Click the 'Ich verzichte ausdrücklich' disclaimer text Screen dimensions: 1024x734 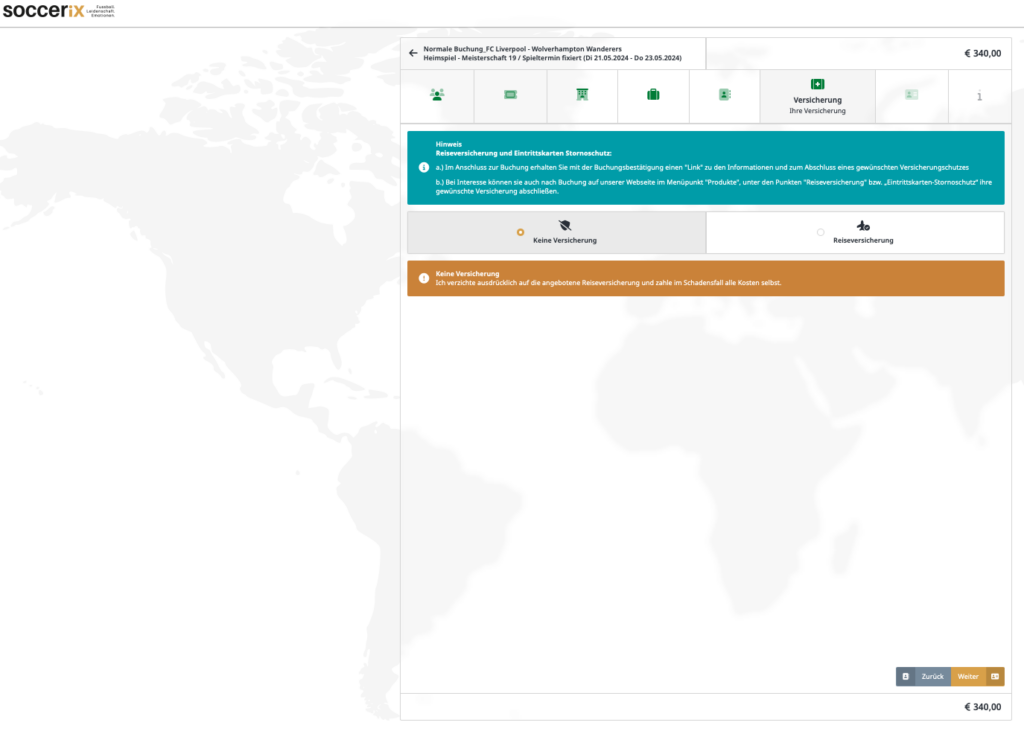click(608, 283)
